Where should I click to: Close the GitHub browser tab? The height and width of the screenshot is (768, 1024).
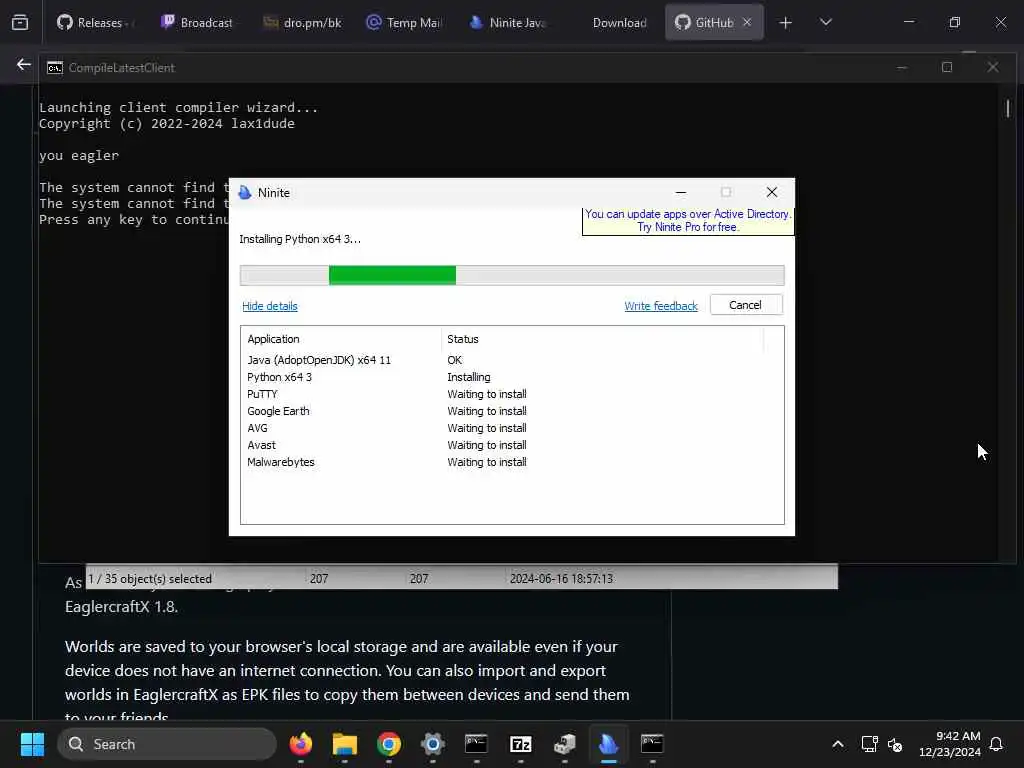tap(747, 22)
